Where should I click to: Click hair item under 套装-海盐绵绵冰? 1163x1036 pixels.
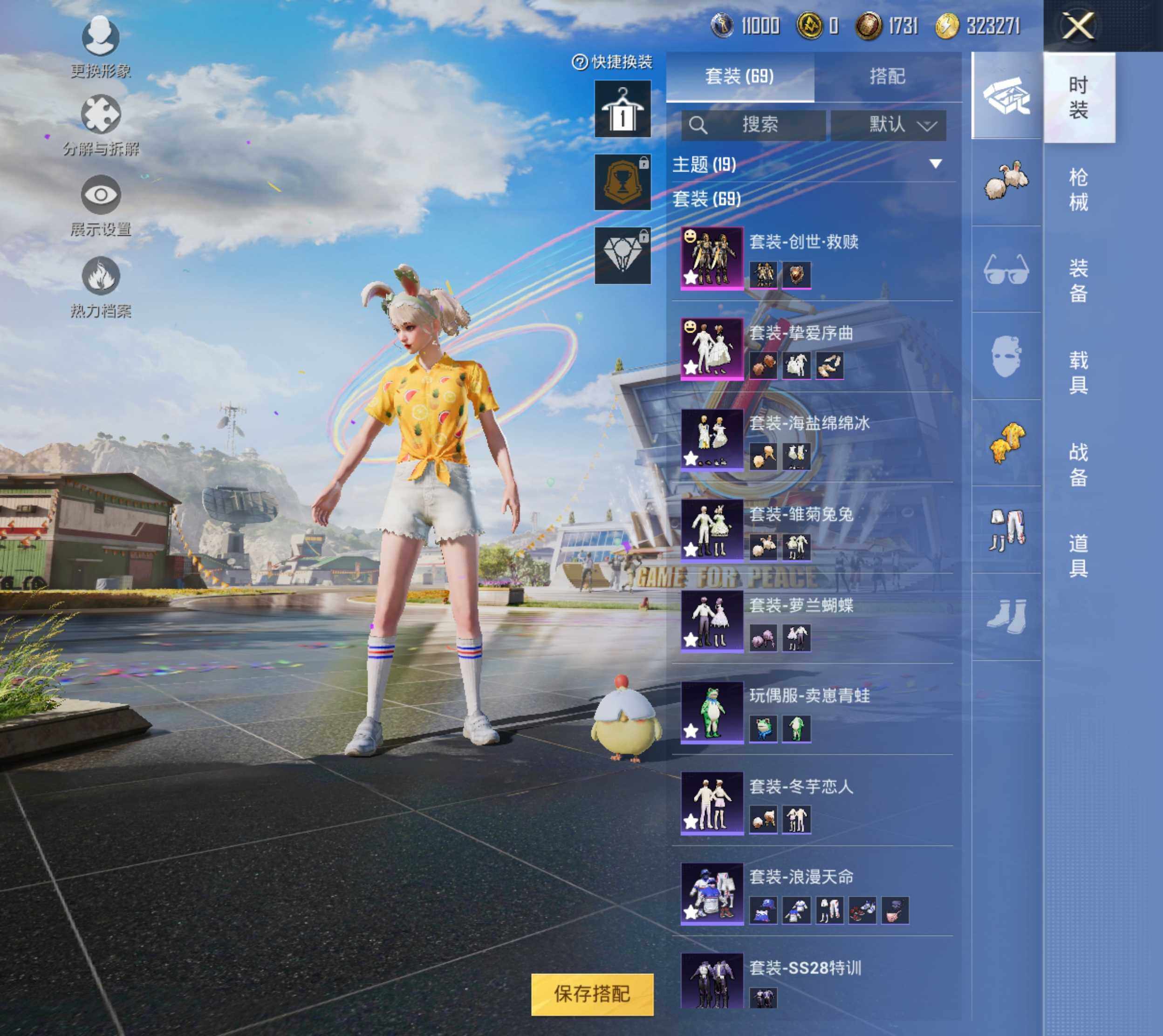tap(763, 457)
